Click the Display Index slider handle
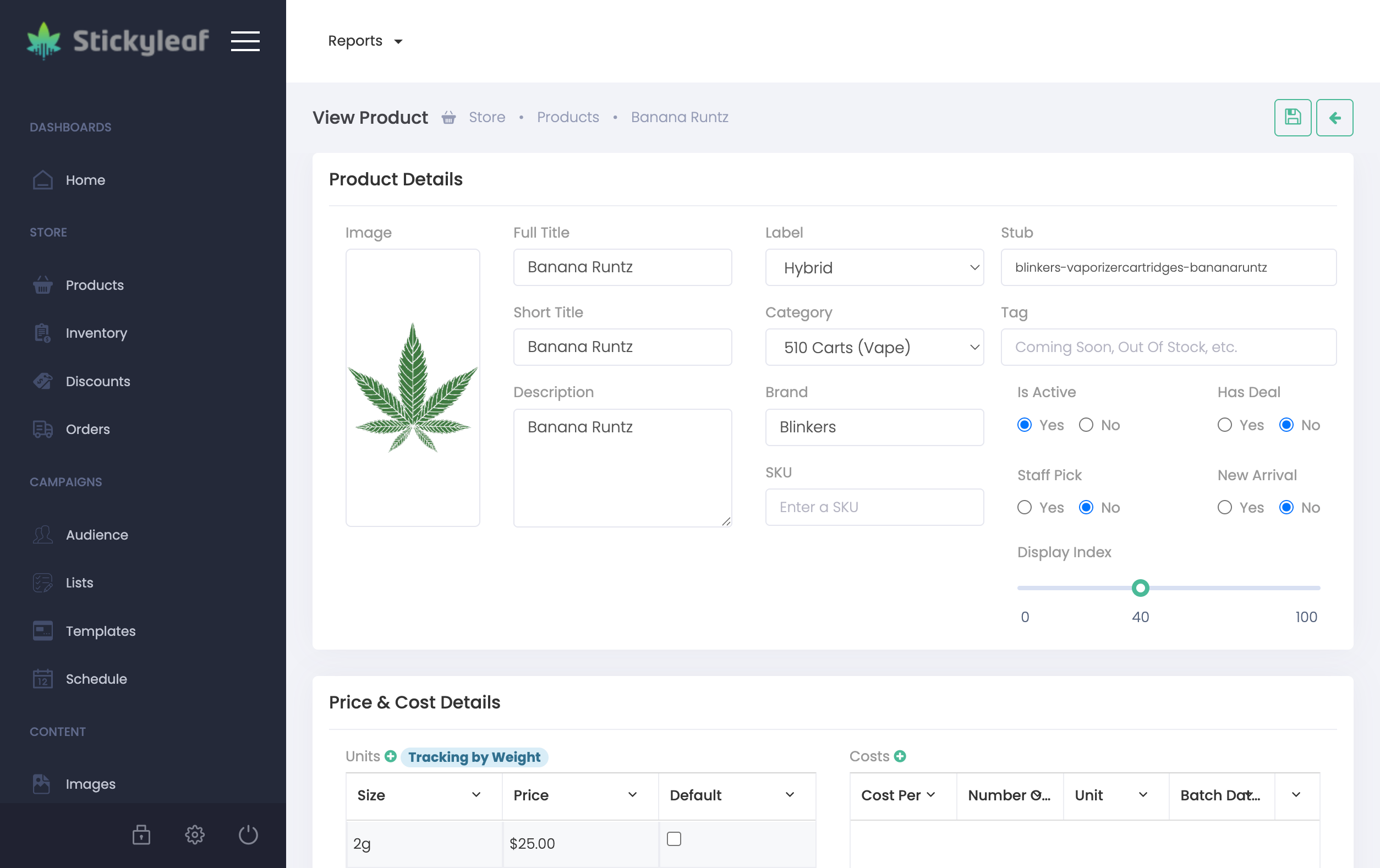The width and height of the screenshot is (1380, 868). click(1140, 588)
